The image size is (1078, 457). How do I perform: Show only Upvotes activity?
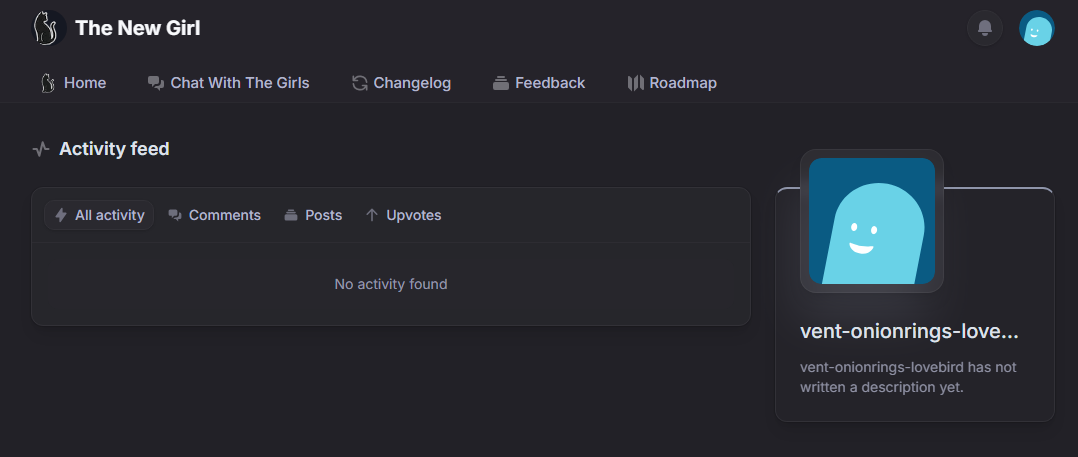click(x=413, y=215)
